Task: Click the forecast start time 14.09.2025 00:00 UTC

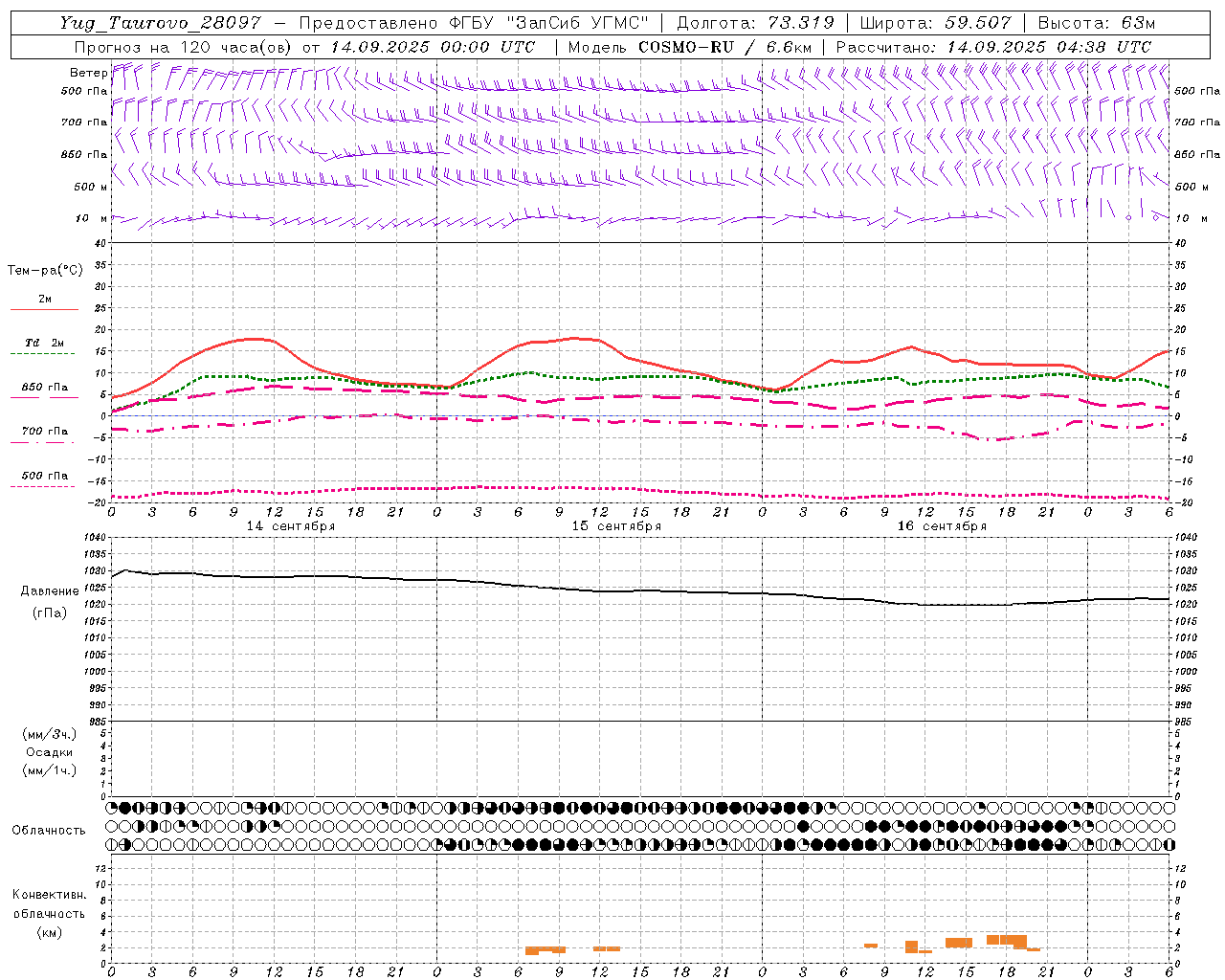Action: pyautogui.click(x=432, y=47)
